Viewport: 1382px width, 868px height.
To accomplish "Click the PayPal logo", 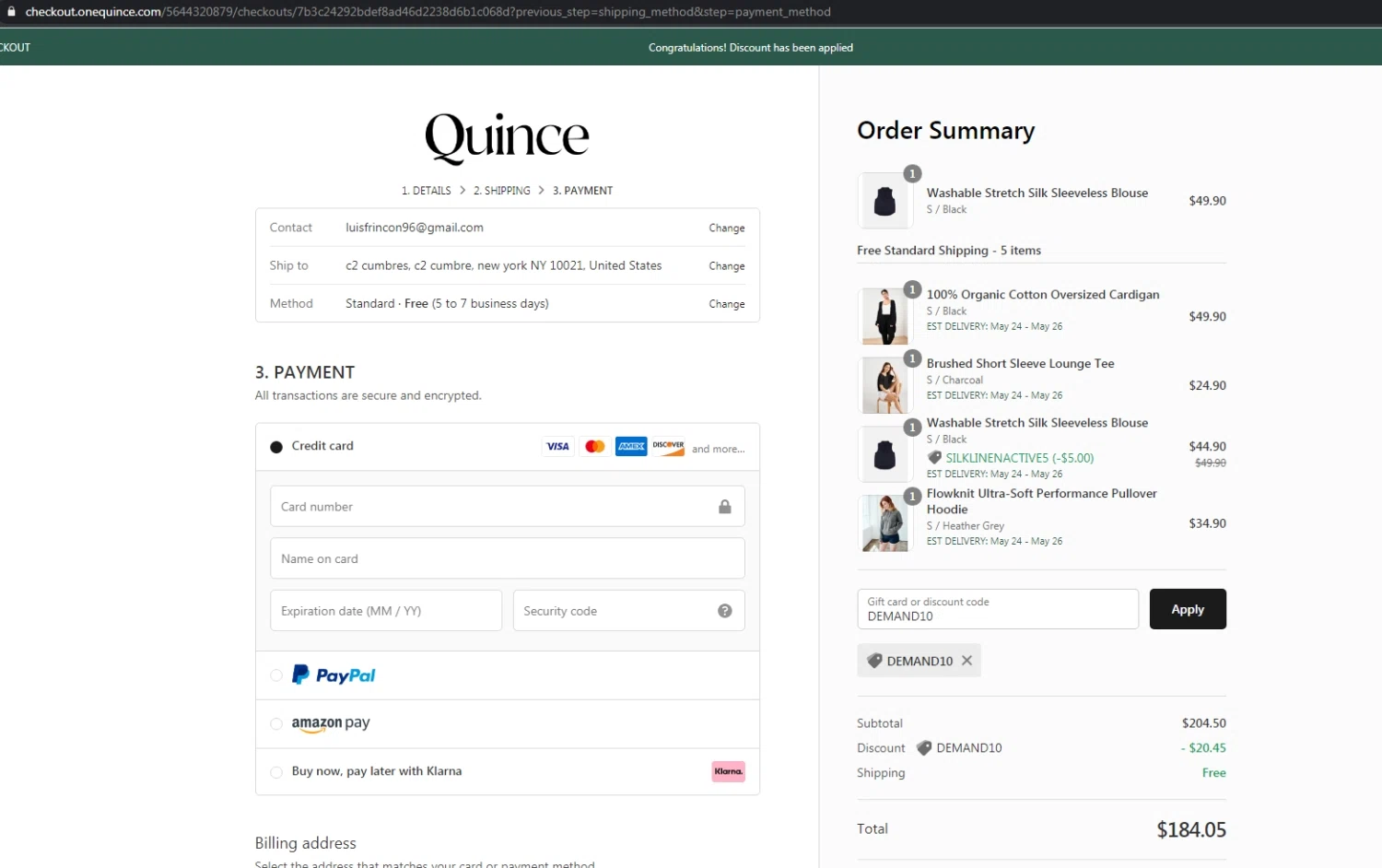I will pyautogui.click(x=334, y=675).
